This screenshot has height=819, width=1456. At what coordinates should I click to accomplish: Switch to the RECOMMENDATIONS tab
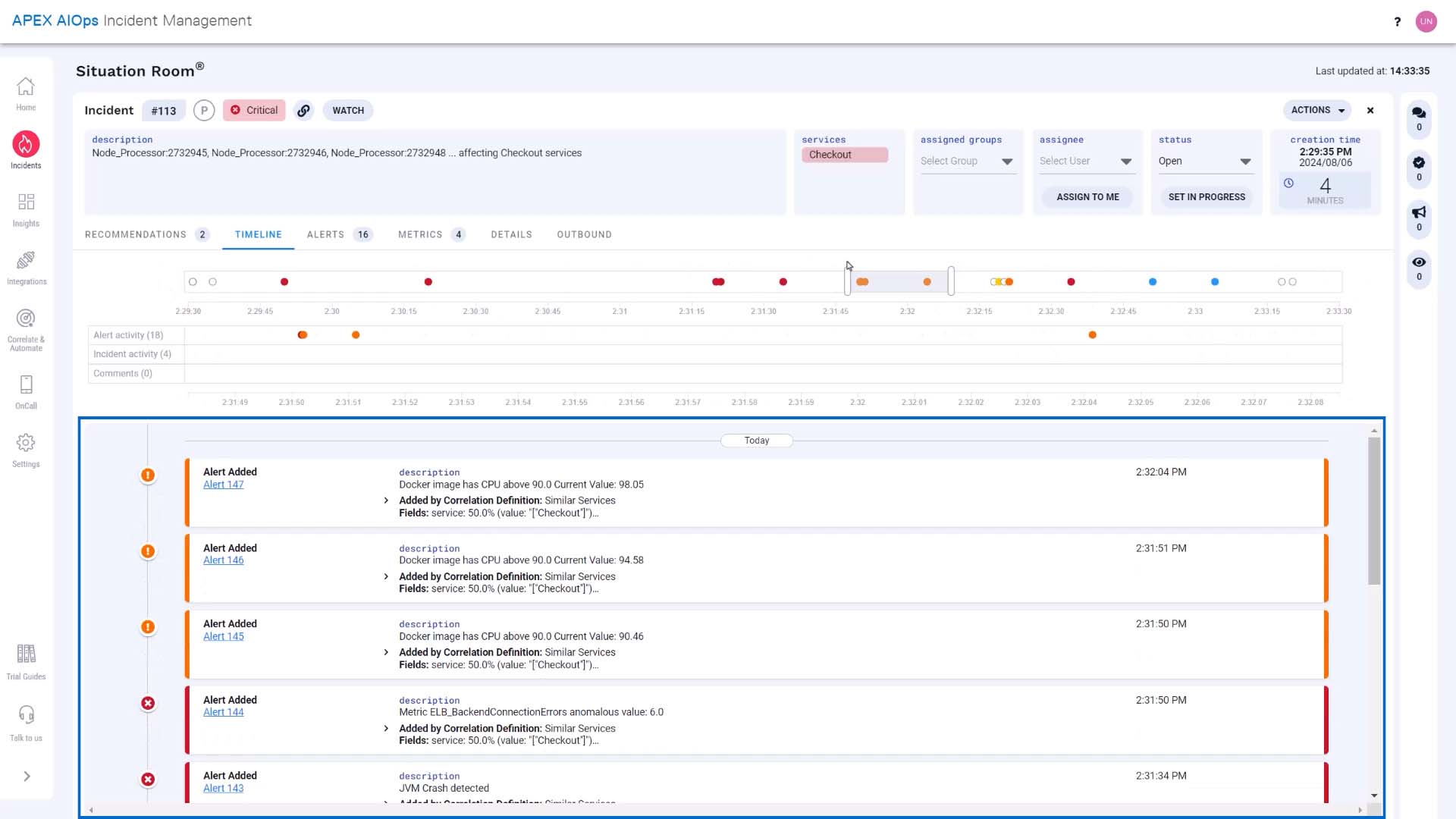coord(147,234)
